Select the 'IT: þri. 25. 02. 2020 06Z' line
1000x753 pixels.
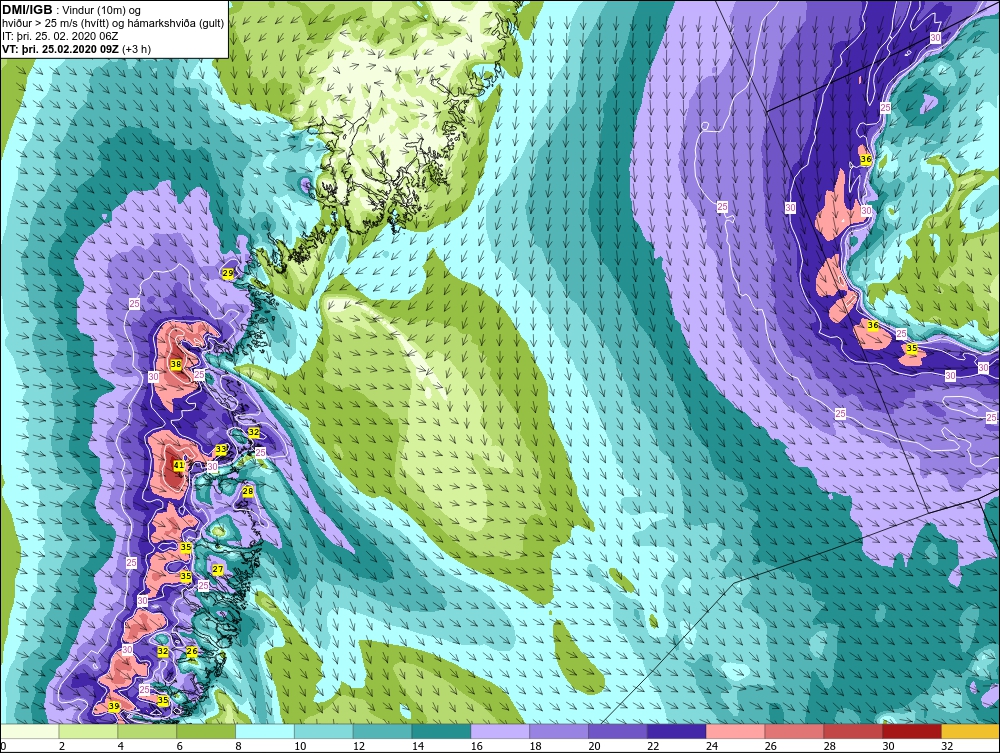click(x=59, y=36)
